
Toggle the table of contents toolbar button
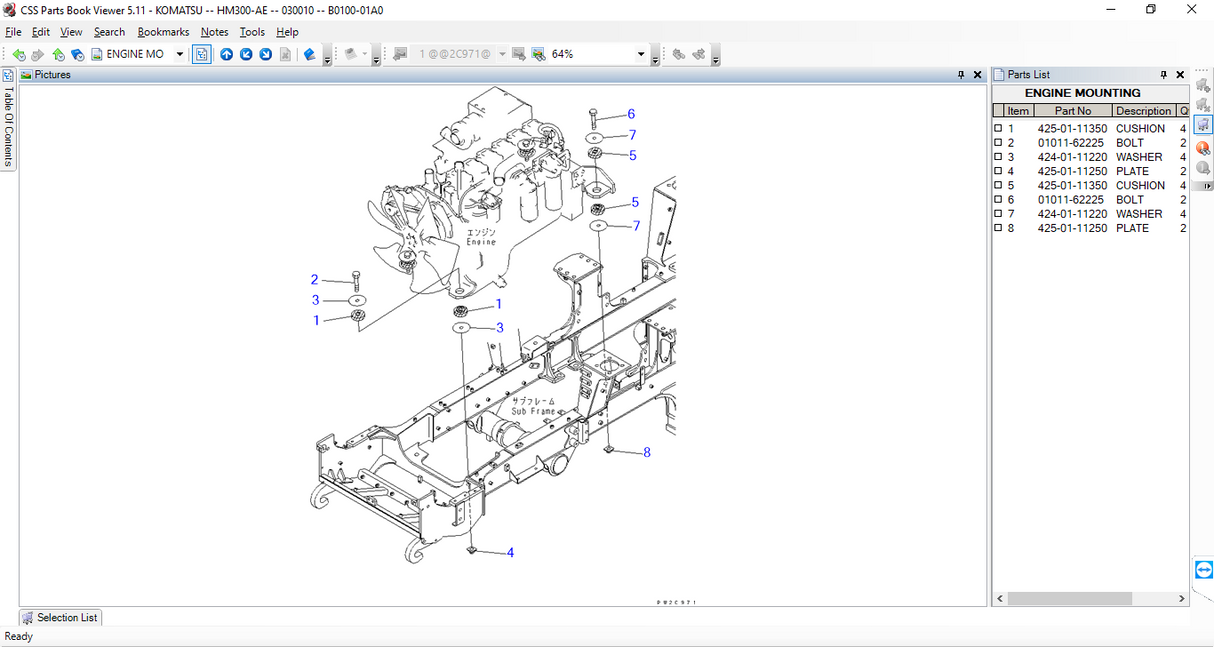[202, 54]
